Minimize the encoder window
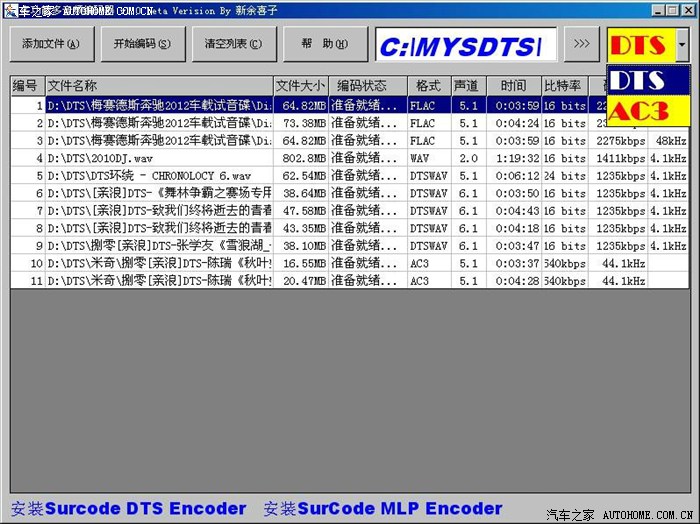 [x=658, y=10]
